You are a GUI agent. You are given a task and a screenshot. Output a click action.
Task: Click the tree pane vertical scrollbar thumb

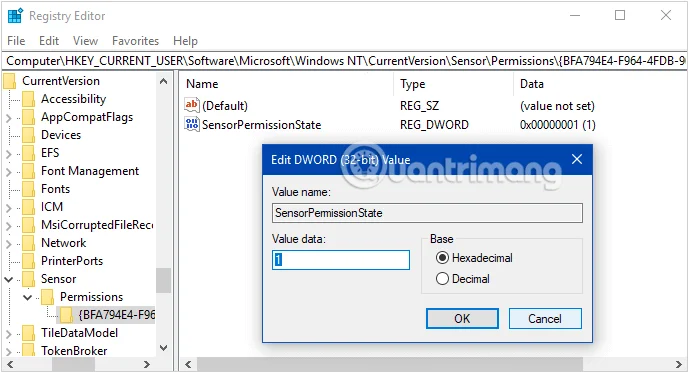[x=163, y=280]
